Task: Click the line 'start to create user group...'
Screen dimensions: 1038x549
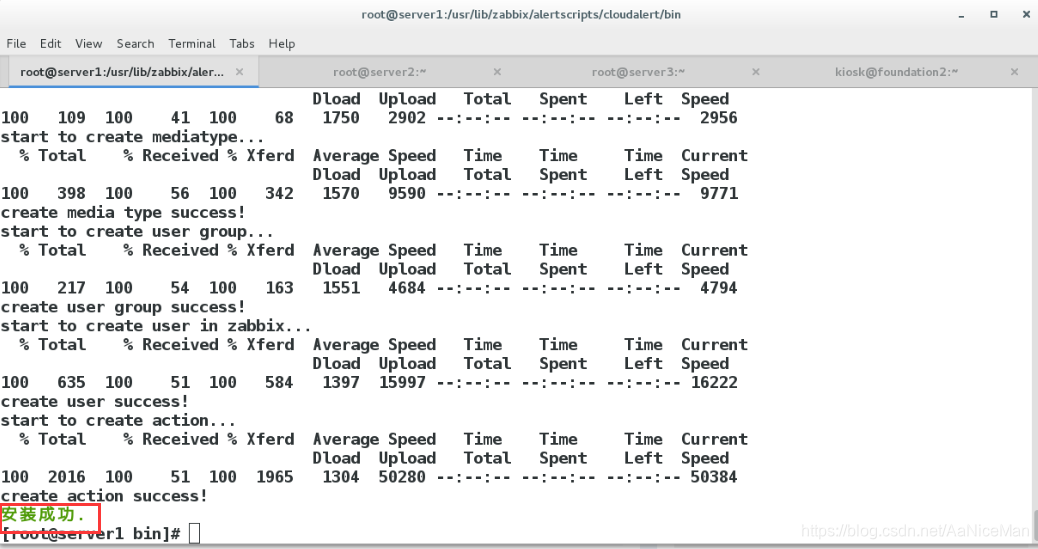Action: coord(137,232)
